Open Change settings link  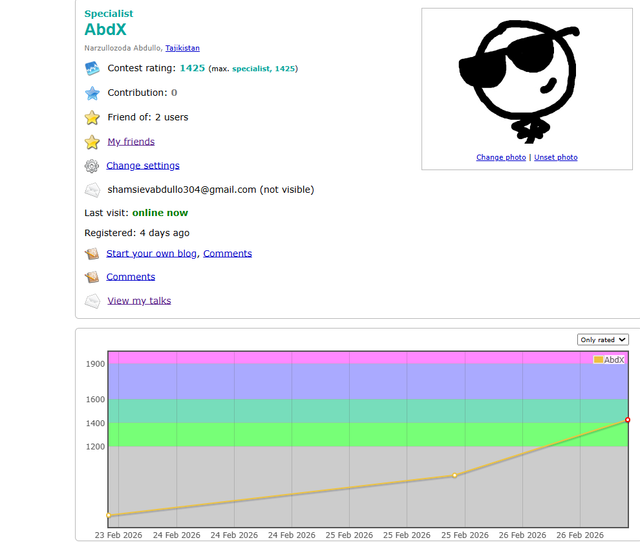pos(143,166)
